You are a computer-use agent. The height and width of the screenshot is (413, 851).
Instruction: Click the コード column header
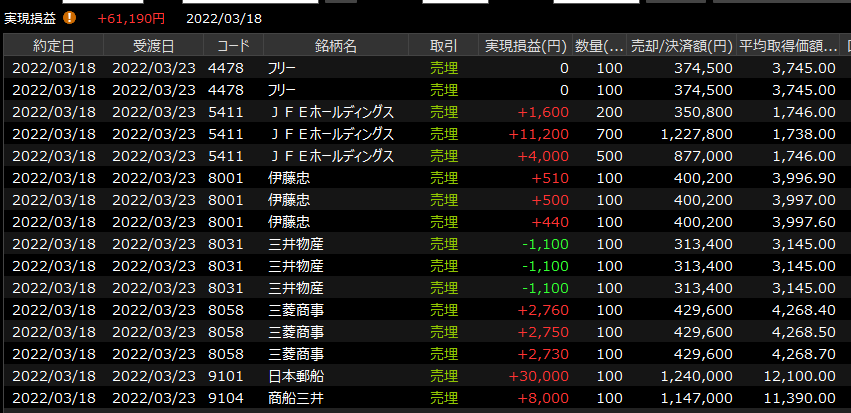[x=233, y=46]
